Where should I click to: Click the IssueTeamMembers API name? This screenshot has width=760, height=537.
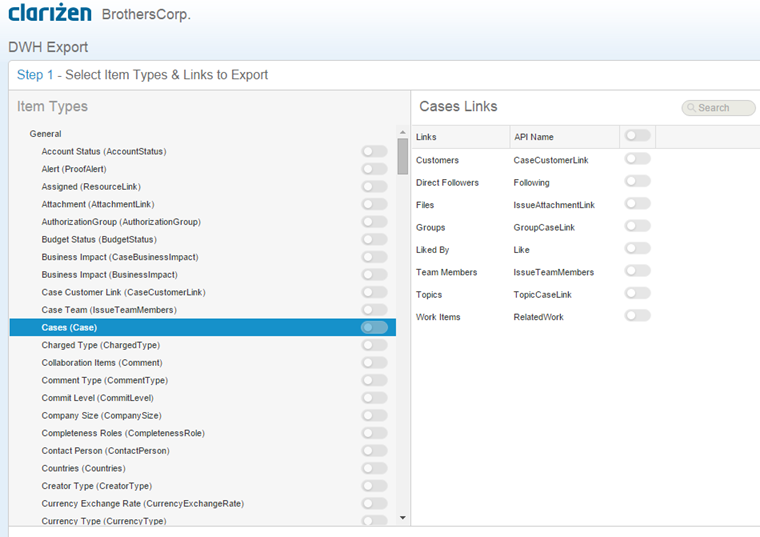click(x=554, y=272)
